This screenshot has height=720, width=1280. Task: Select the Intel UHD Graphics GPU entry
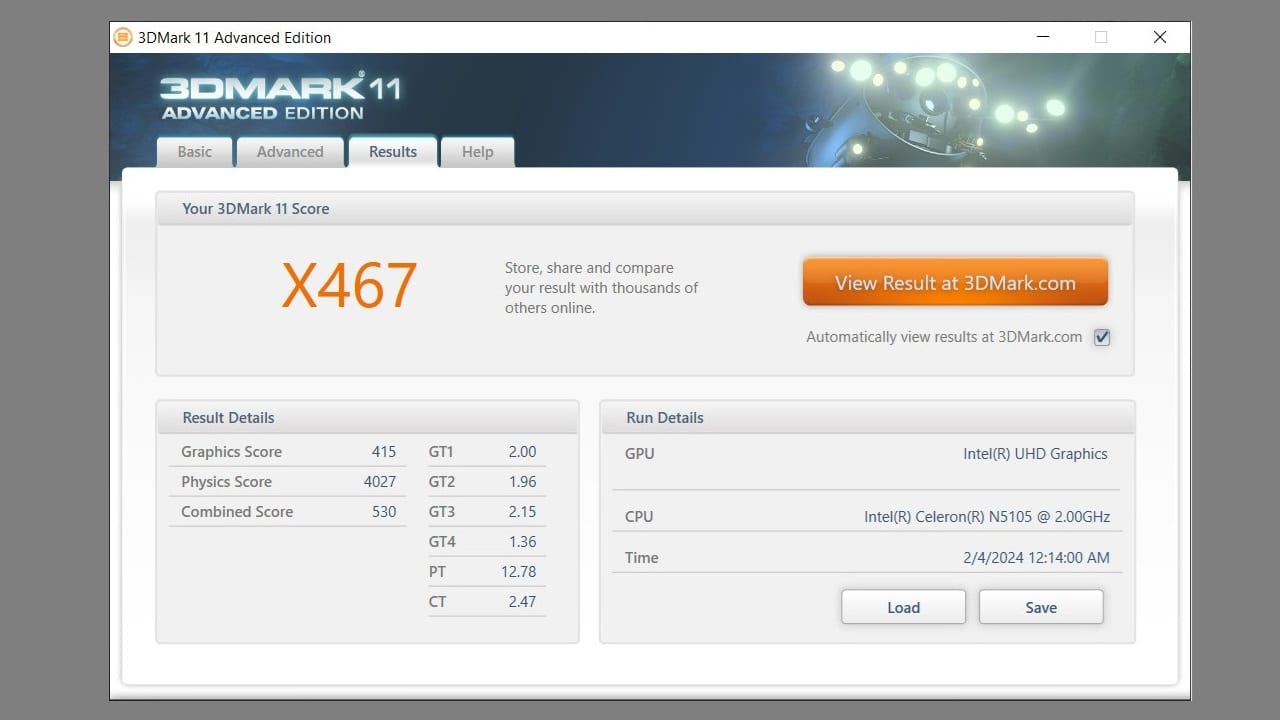pyautogui.click(x=1035, y=453)
